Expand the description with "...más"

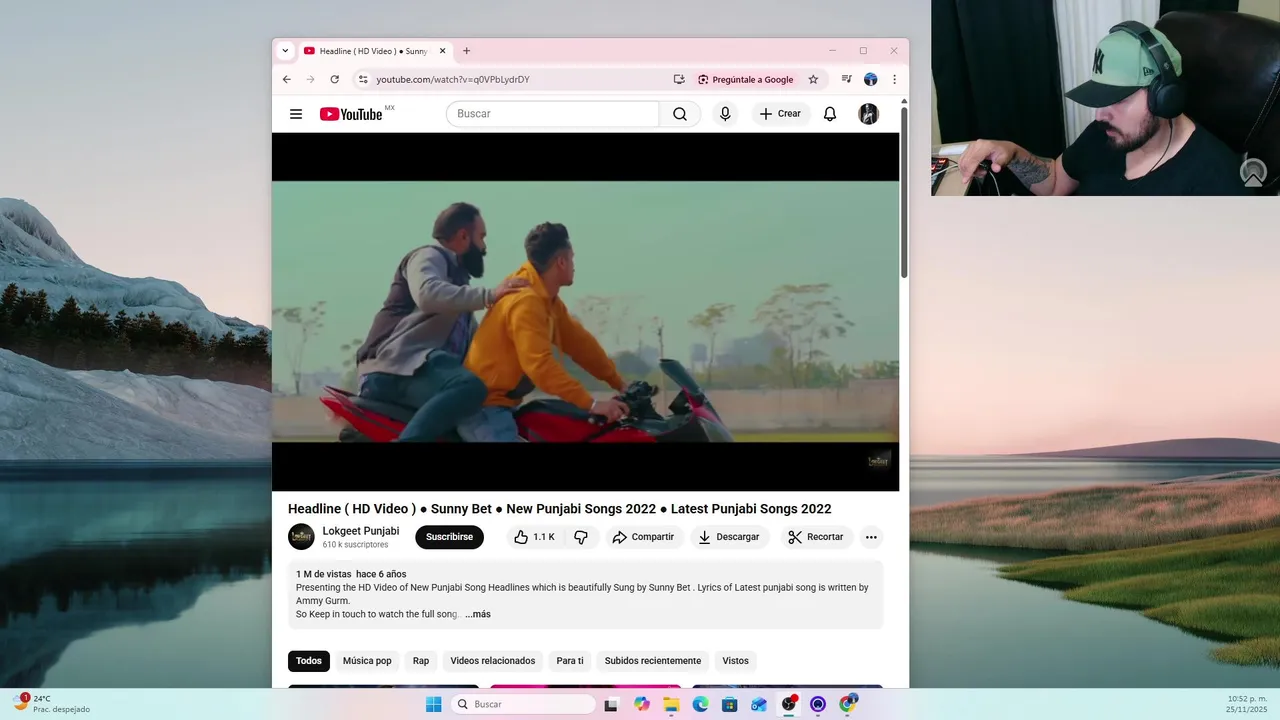(x=478, y=614)
